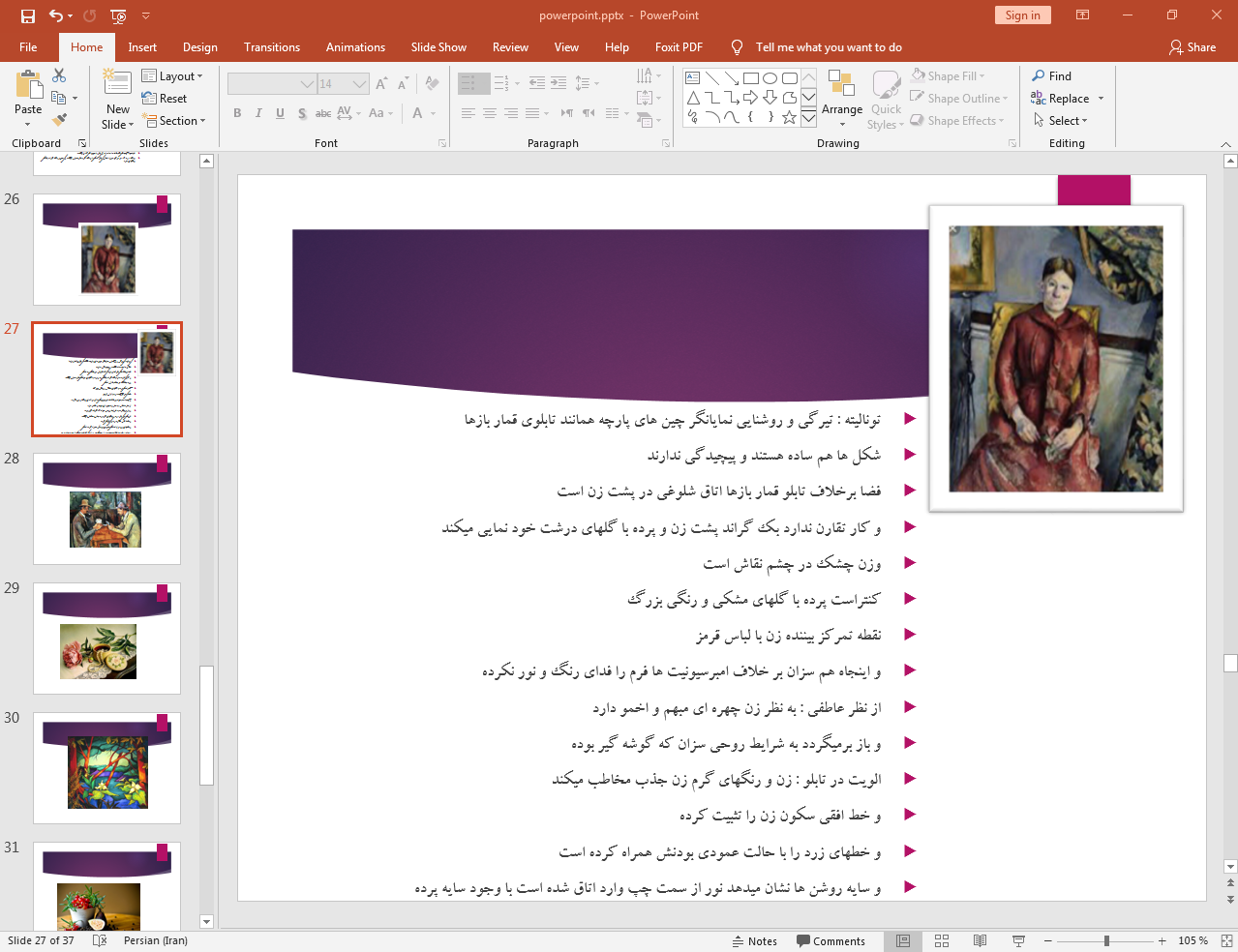Pick the isosceles triangle shape
The width and height of the screenshot is (1238, 952).
693,98
